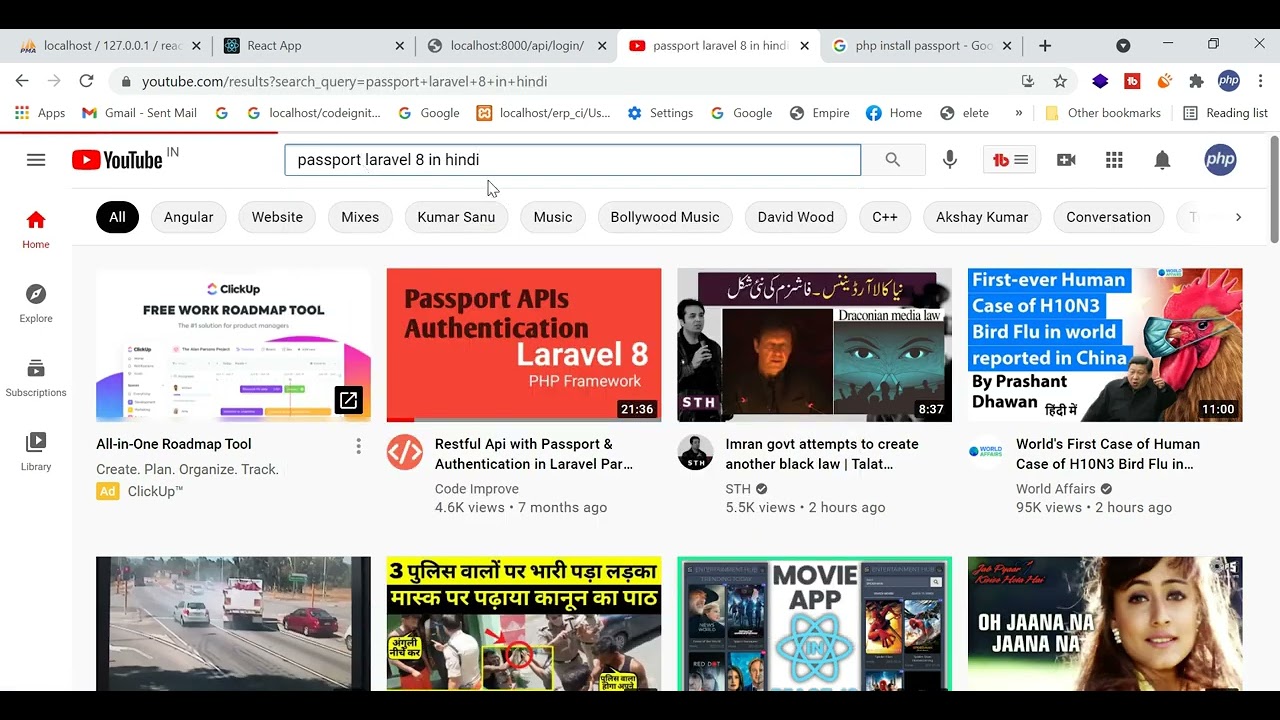Open the YouTube apps grid

click(1114, 160)
